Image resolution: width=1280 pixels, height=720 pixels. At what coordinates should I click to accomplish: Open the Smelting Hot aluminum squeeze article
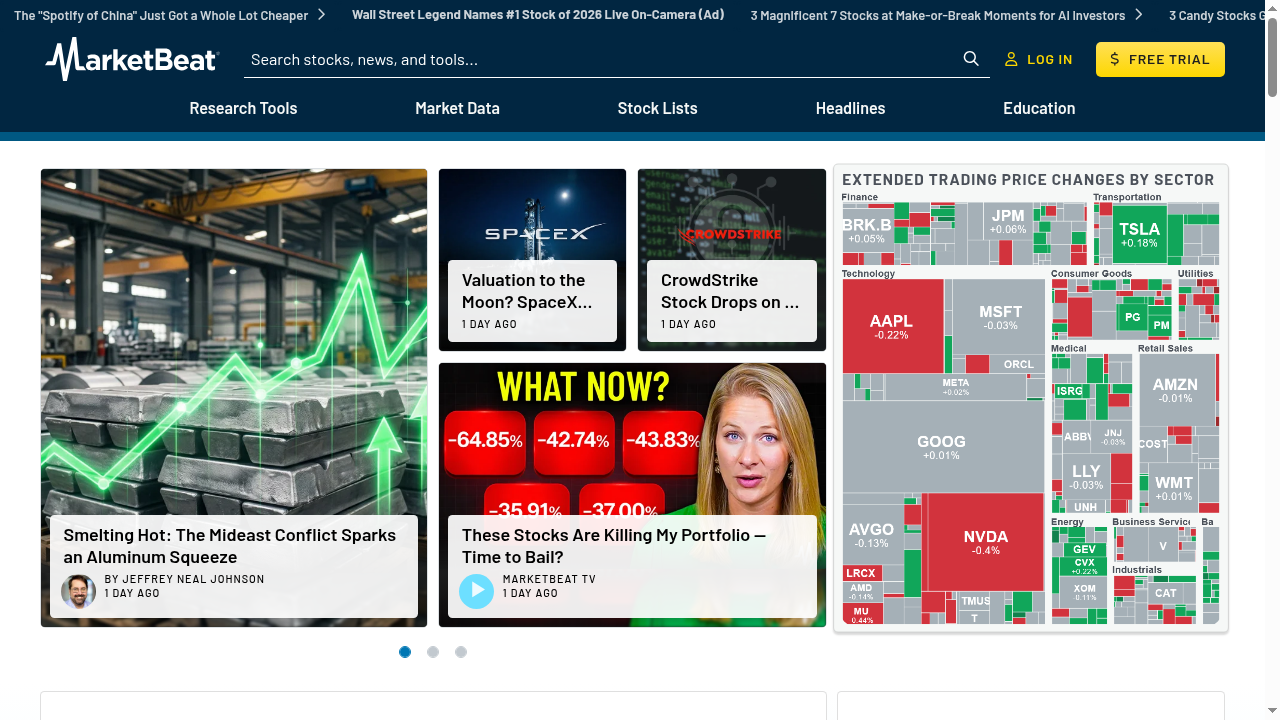click(x=230, y=546)
